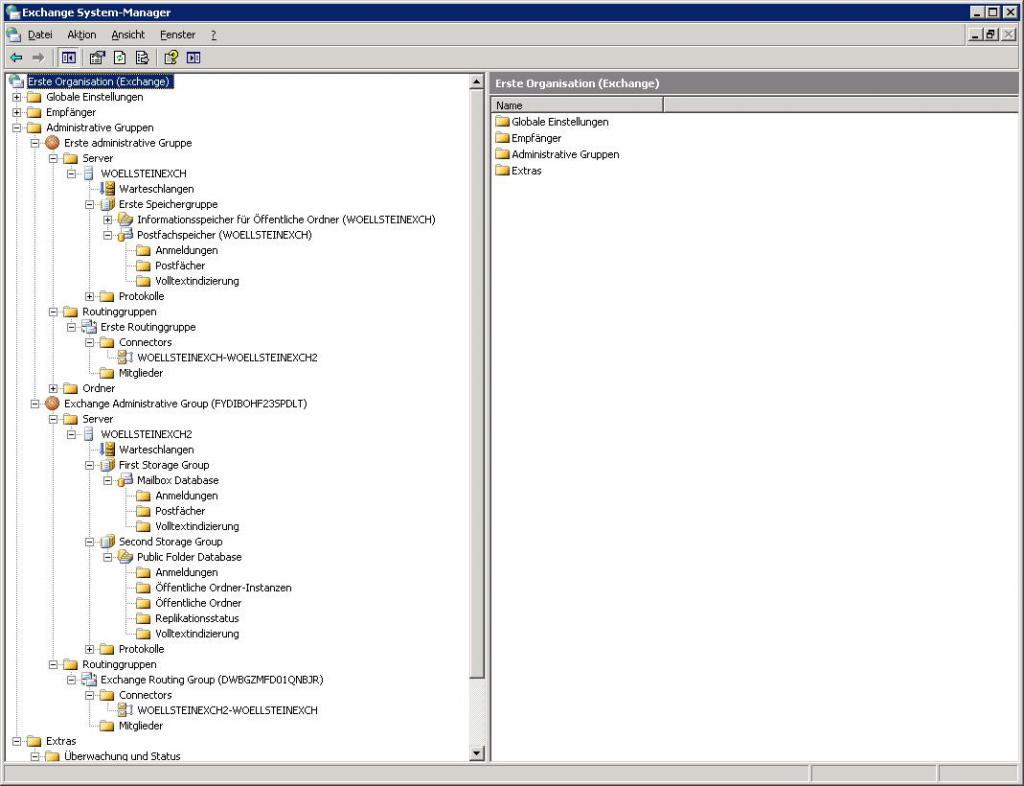Collapse Erste administrative Gruppe node
Image resolution: width=1024 pixels, height=786 pixels.
(x=35, y=143)
